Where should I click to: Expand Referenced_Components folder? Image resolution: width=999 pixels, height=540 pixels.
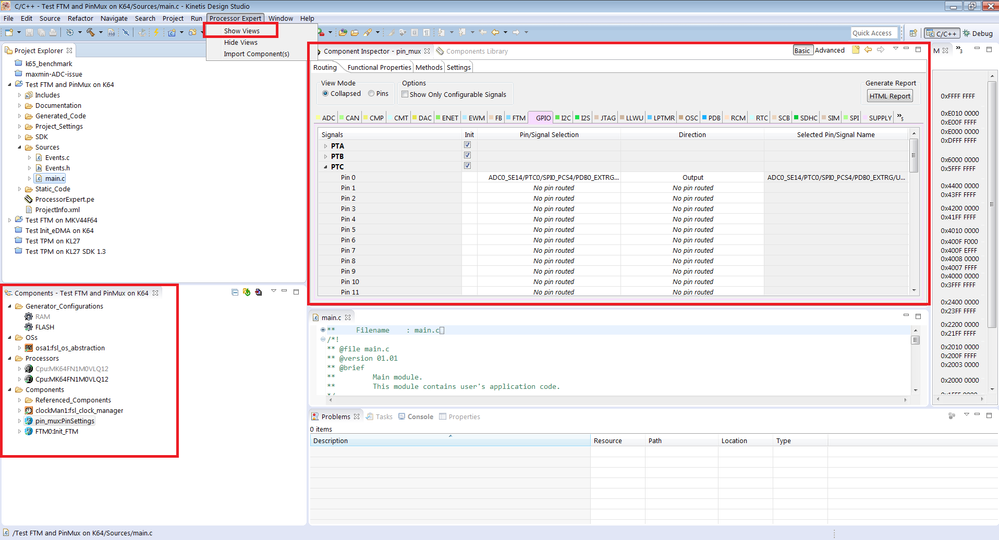pos(20,400)
